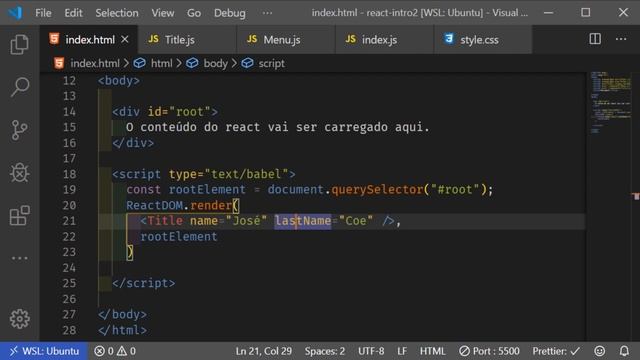Open the Debug view bug icon
Image resolution: width=640 pixels, height=360 pixels.
19,173
